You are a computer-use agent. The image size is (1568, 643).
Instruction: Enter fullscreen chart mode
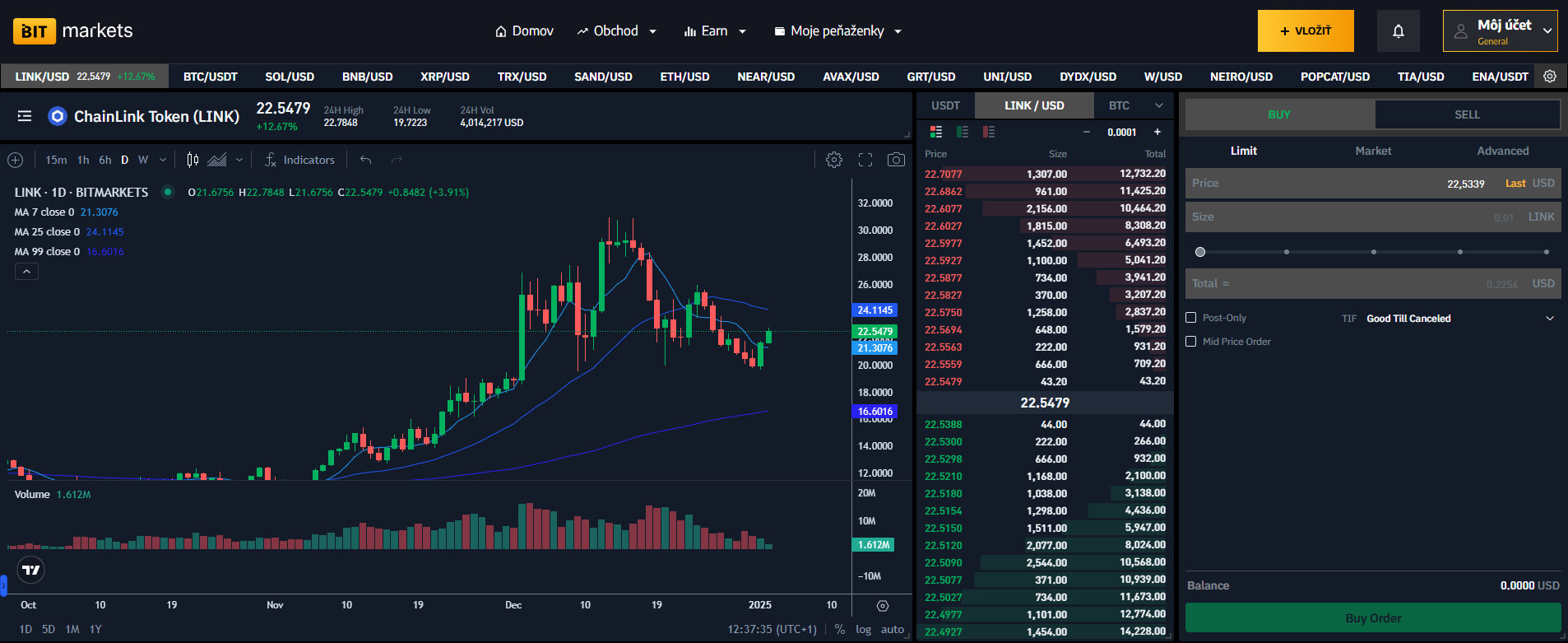tap(865, 160)
